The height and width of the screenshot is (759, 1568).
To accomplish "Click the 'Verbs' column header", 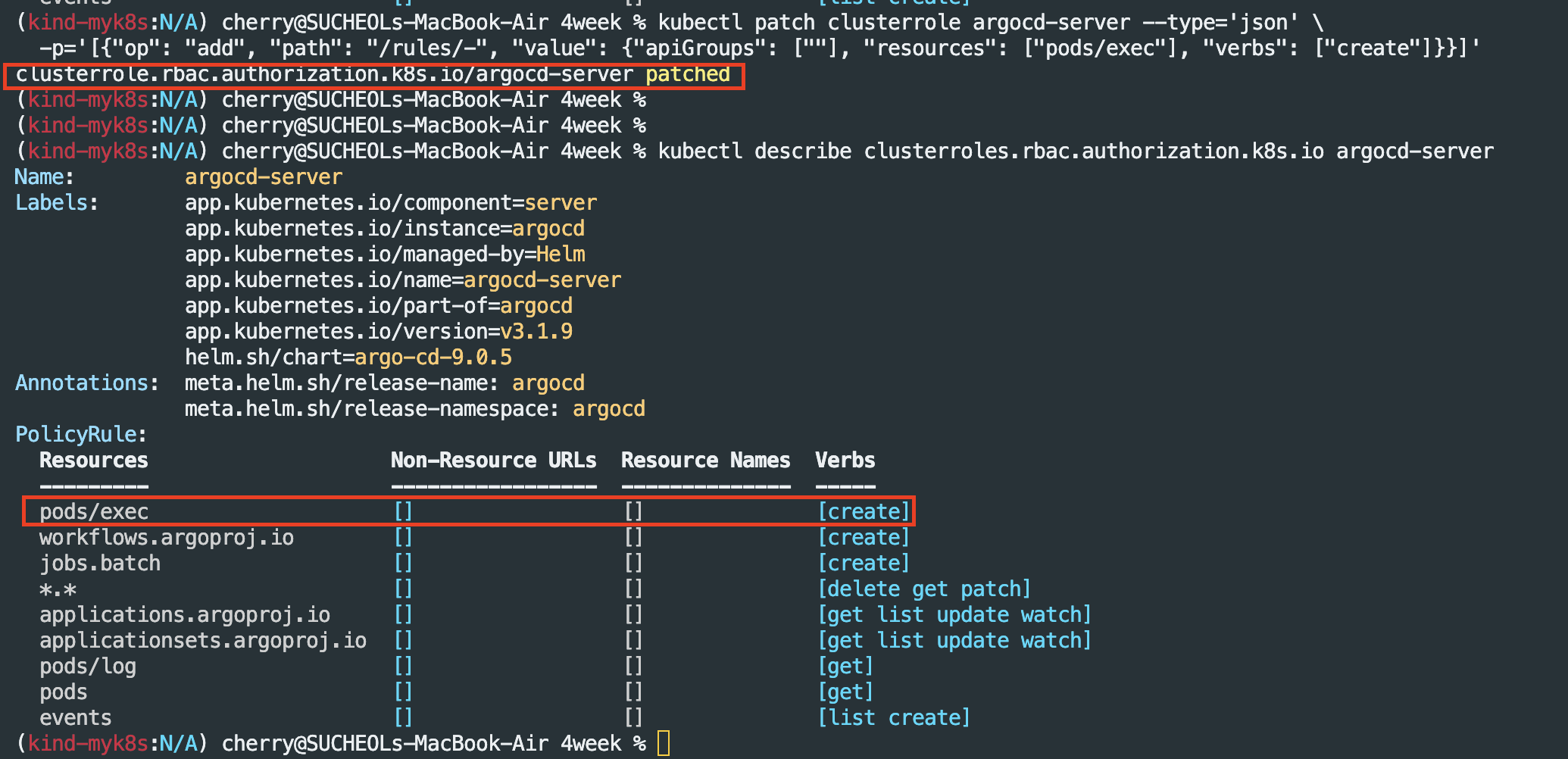I will click(845, 461).
